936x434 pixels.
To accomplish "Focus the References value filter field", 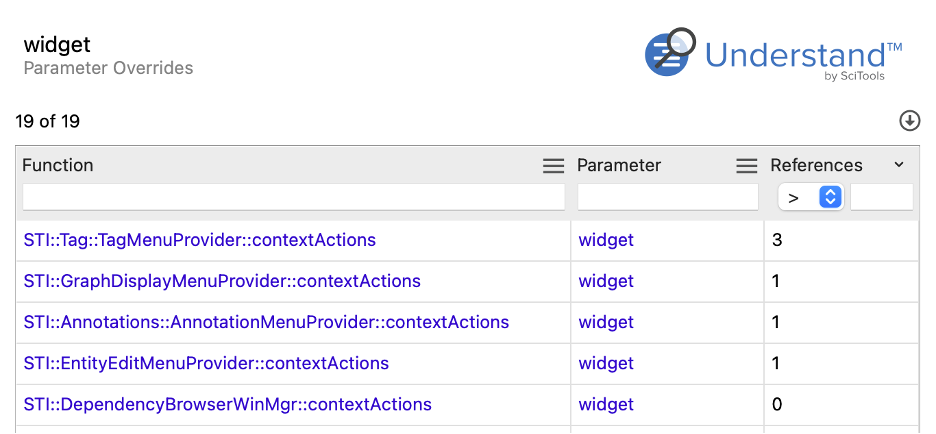I will pos(882,197).
